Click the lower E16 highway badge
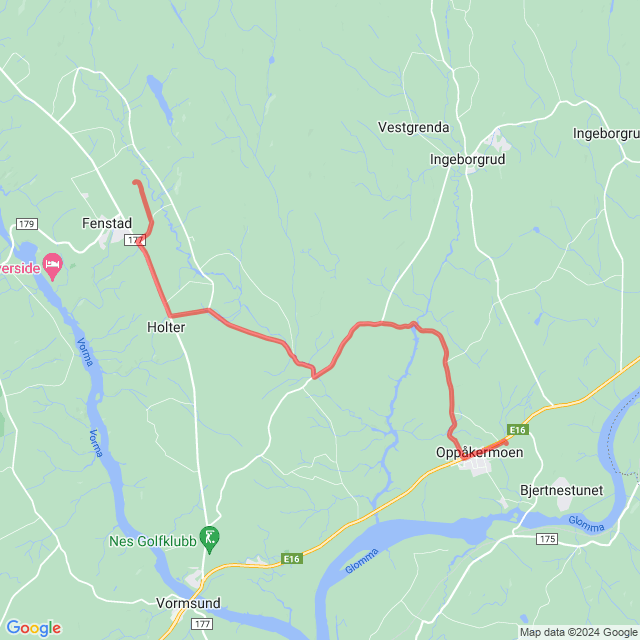Screen dimensions: 640x640 tap(292, 559)
